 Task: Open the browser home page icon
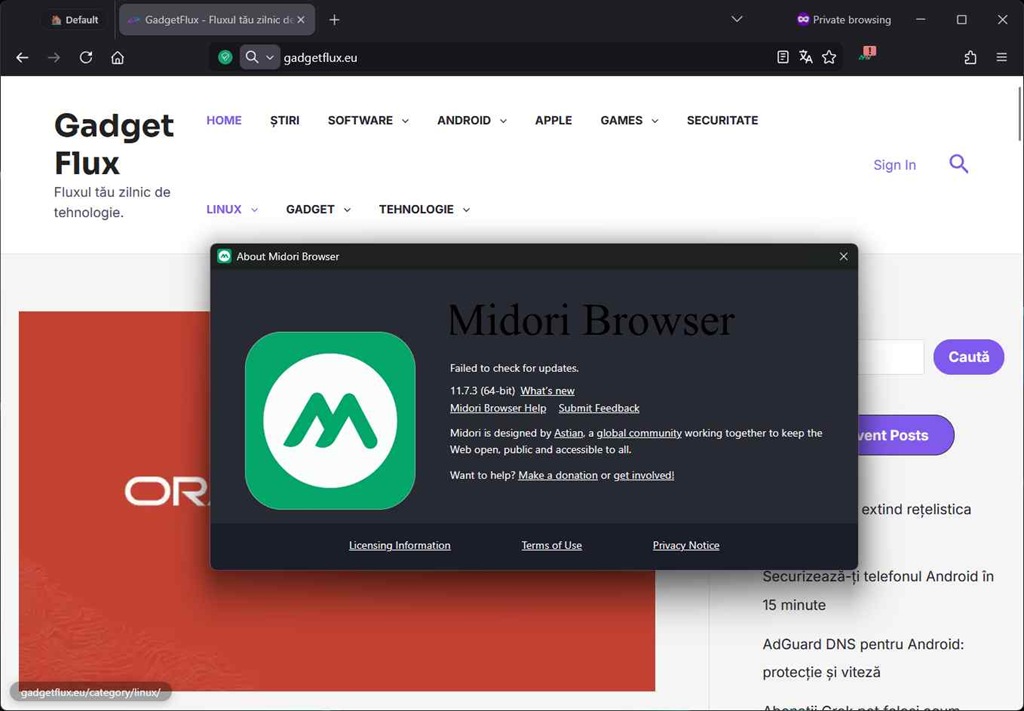tap(118, 57)
